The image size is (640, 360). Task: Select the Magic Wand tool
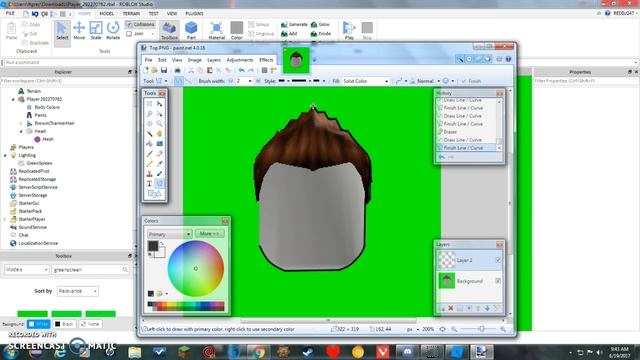(x=149, y=133)
